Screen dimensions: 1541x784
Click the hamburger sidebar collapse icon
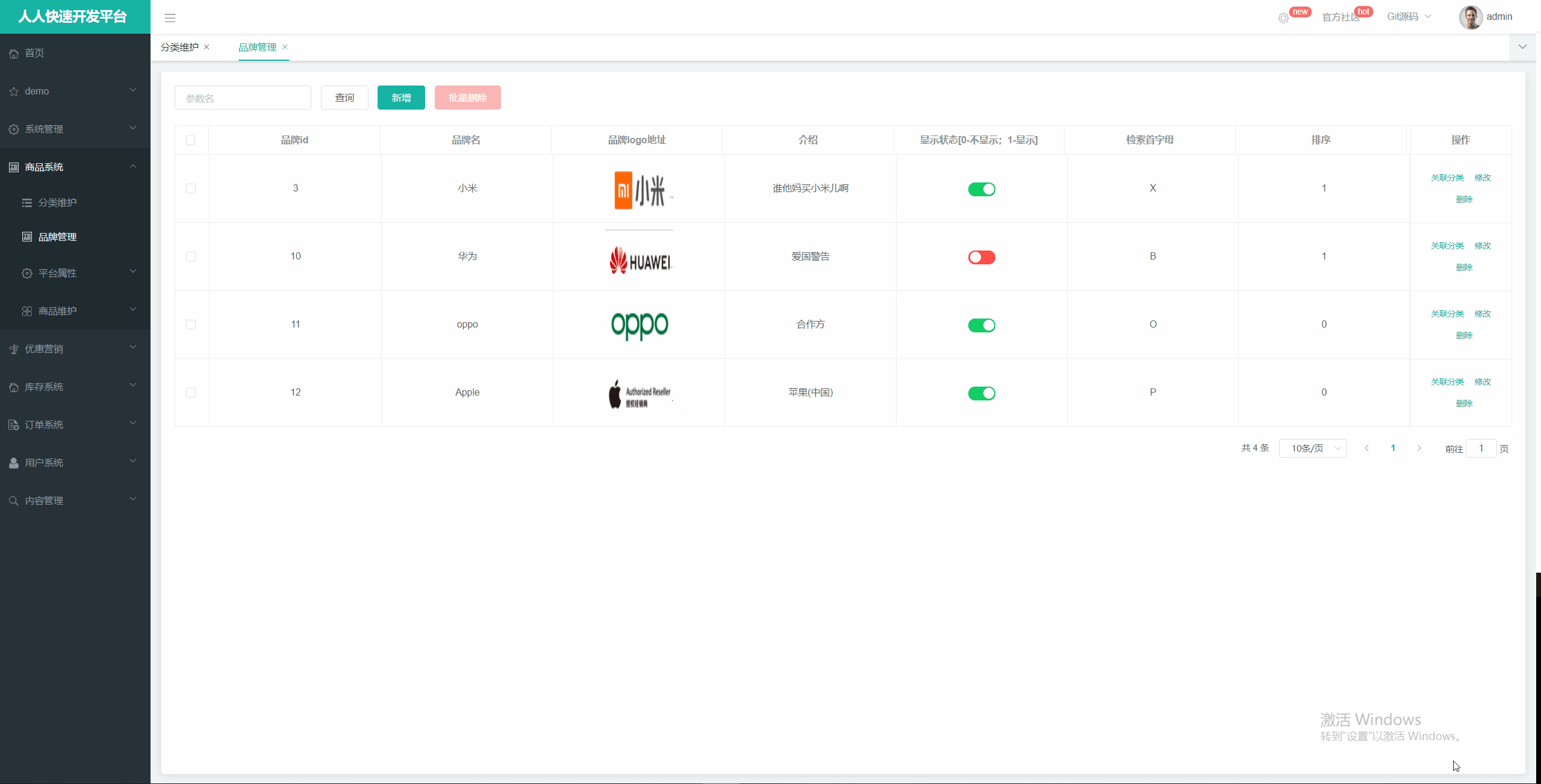click(170, 18)
